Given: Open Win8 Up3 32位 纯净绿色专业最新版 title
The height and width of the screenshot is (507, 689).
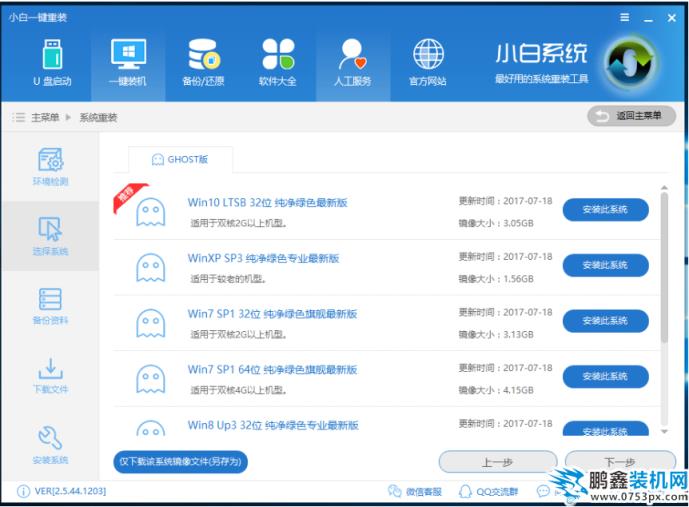Looking at the screenshot, I should 273,425.
